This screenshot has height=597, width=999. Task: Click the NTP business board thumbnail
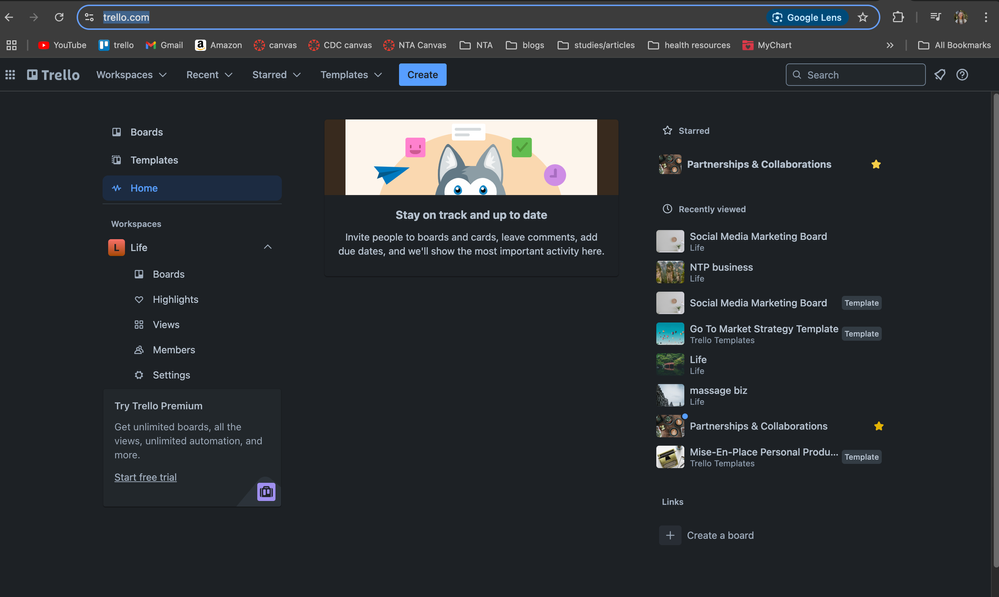tap(670, 272)
